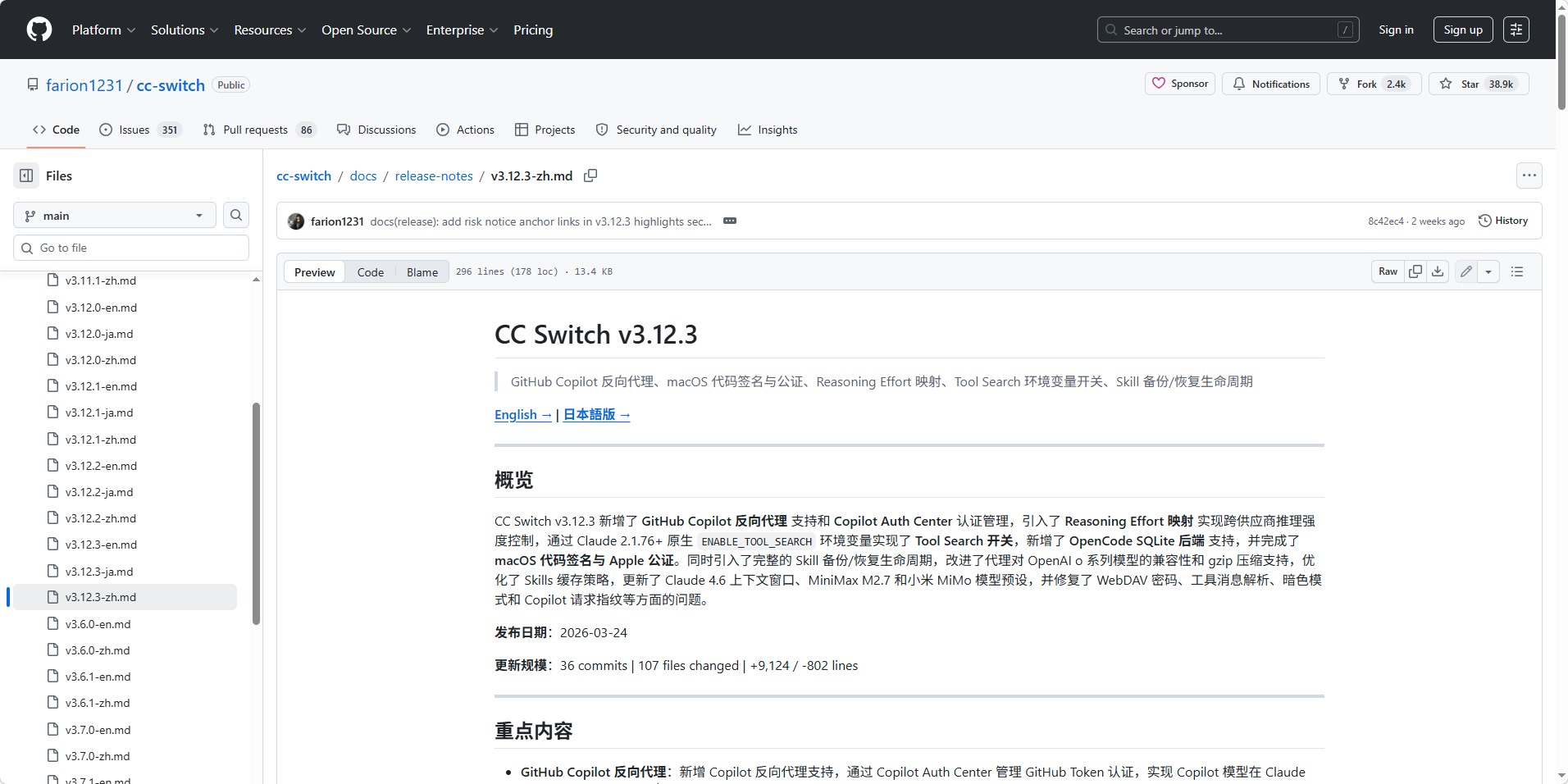1568x784 pixels.
Task: Navigate to cc-switch breadcrumb root
Action: [303, 175]
